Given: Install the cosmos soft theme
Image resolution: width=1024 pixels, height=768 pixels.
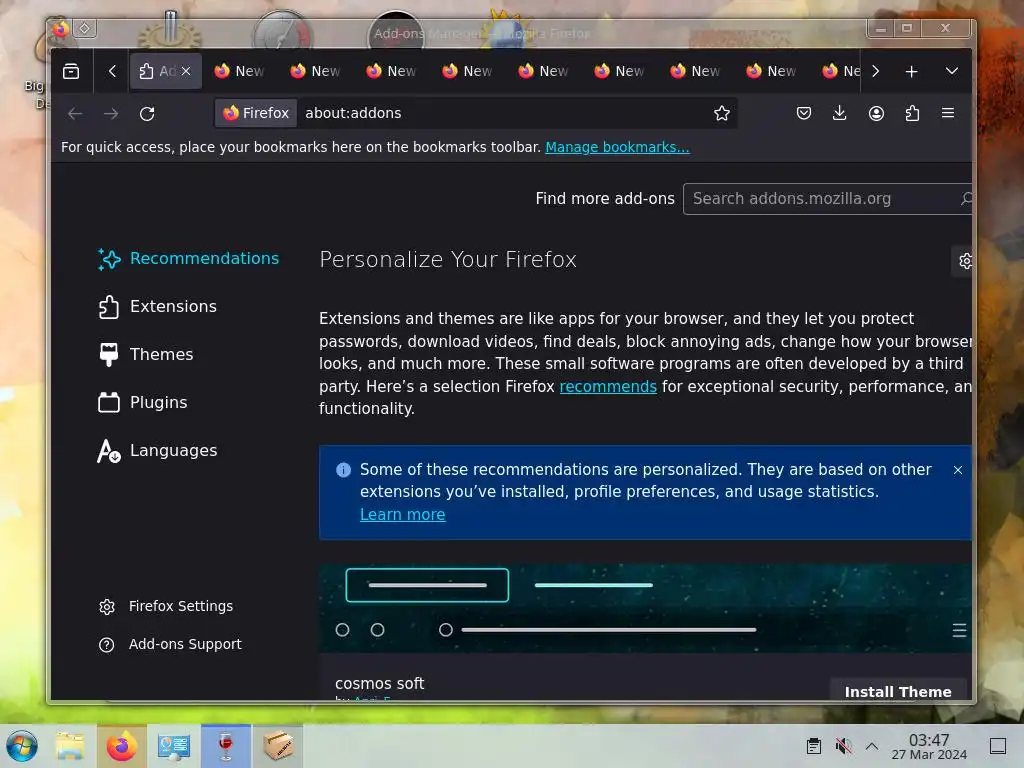Looking at the screenshot, I should (x=898, y=691).
